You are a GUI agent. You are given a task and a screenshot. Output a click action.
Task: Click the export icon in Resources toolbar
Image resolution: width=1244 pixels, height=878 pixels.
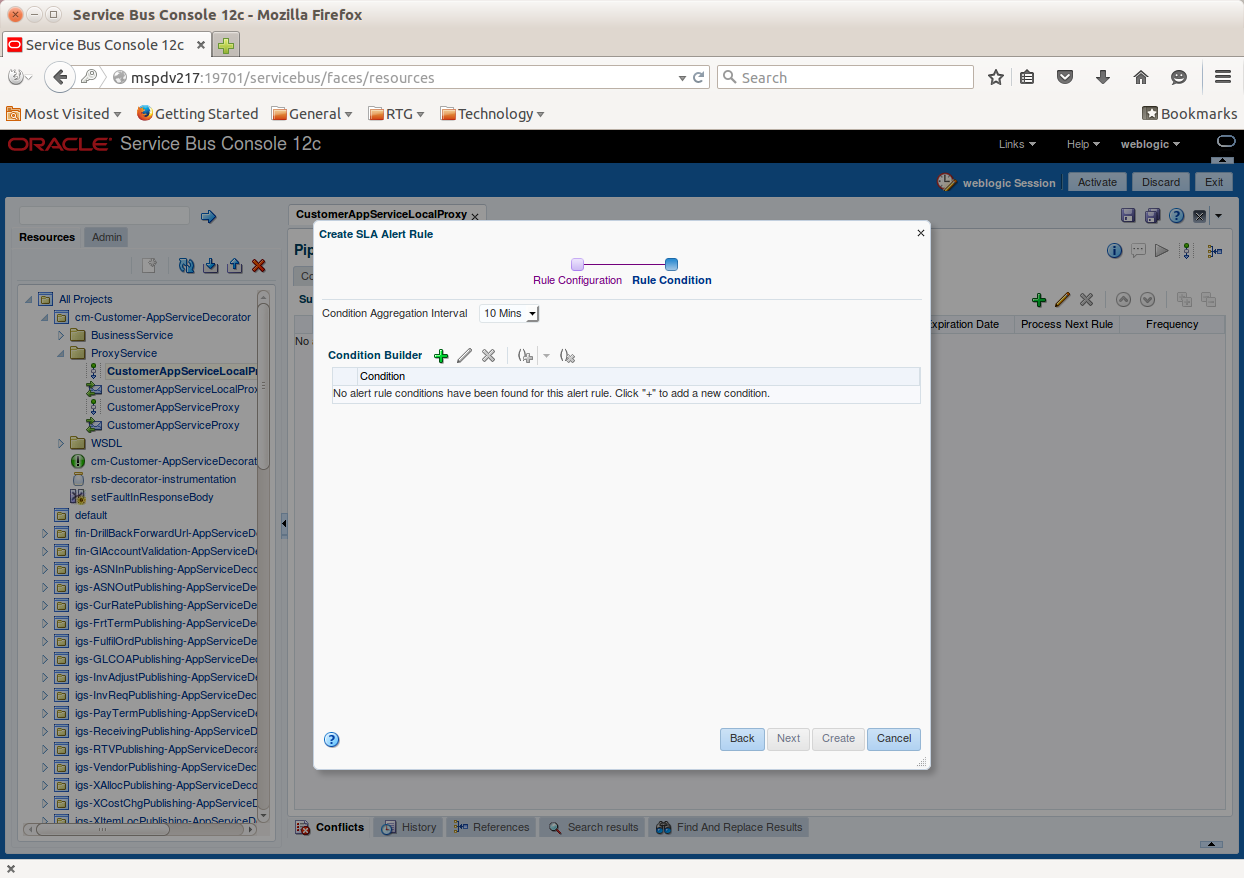pos(234,265)
